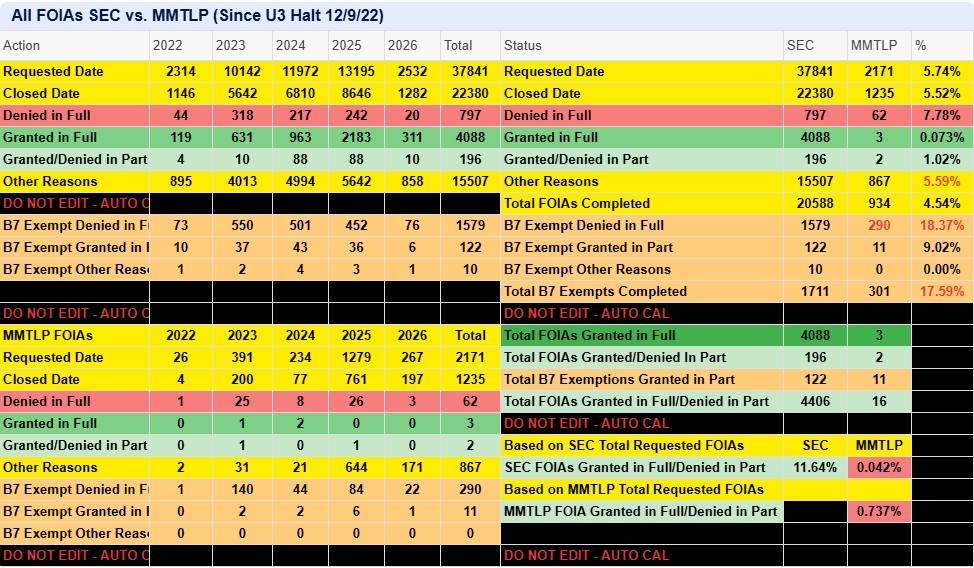Select cell 6810 for Closed Date 2024
974x568 pixels.
[x=300, y=93]
